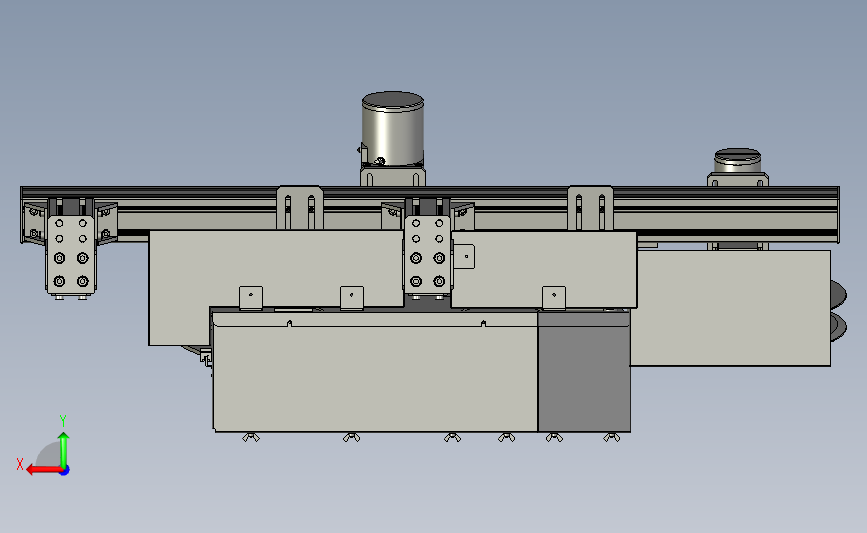Select the left bolted bracket plate on the rail
Viewport: 867px width, 533px height.
[71, 254]
